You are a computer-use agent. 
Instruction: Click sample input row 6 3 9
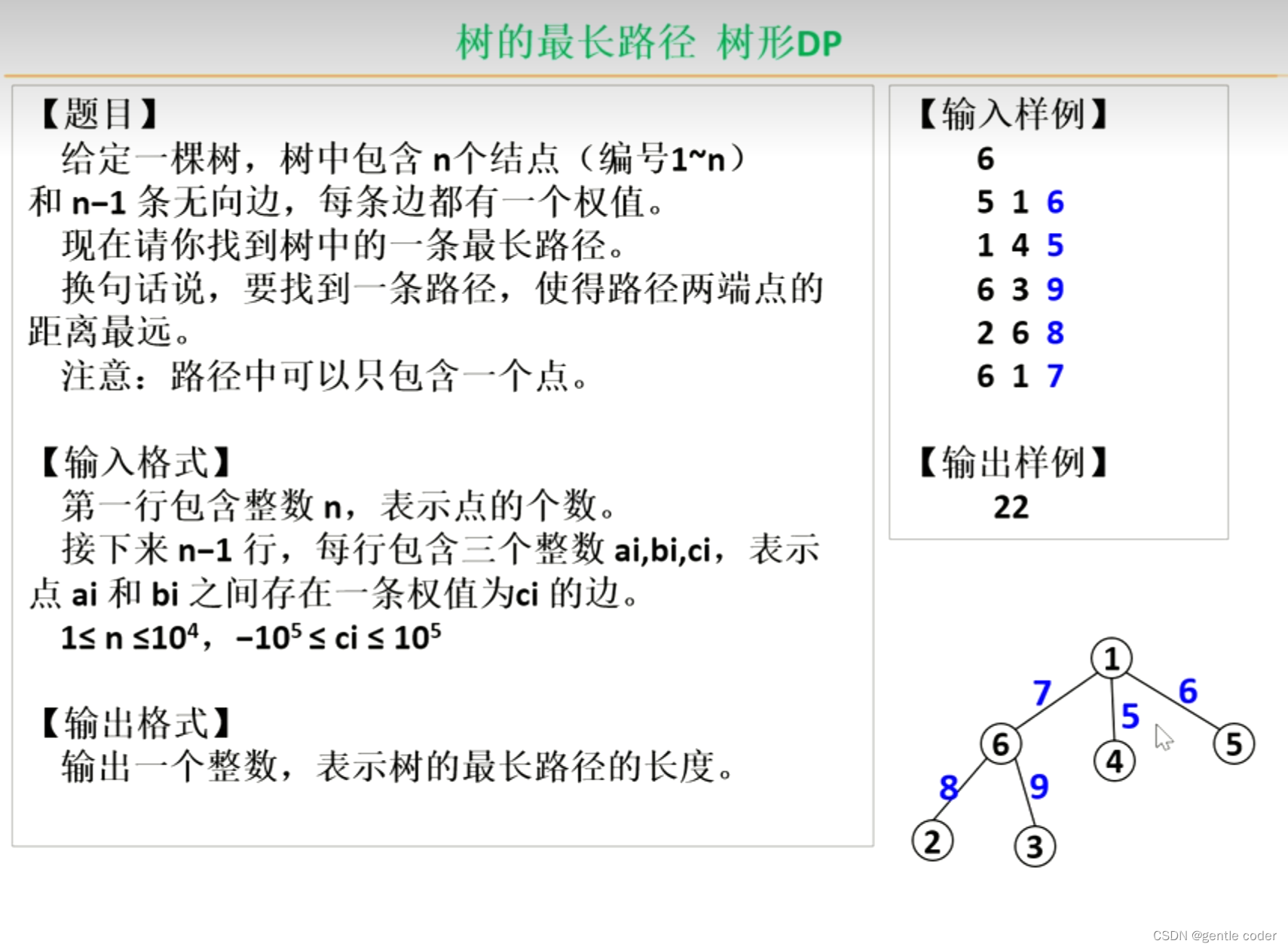click(1020, 290)
